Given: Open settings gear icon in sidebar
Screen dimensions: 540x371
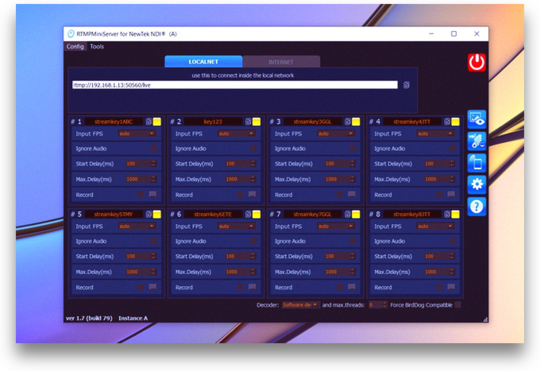Looking at the screenshot, I should point(477,184).
